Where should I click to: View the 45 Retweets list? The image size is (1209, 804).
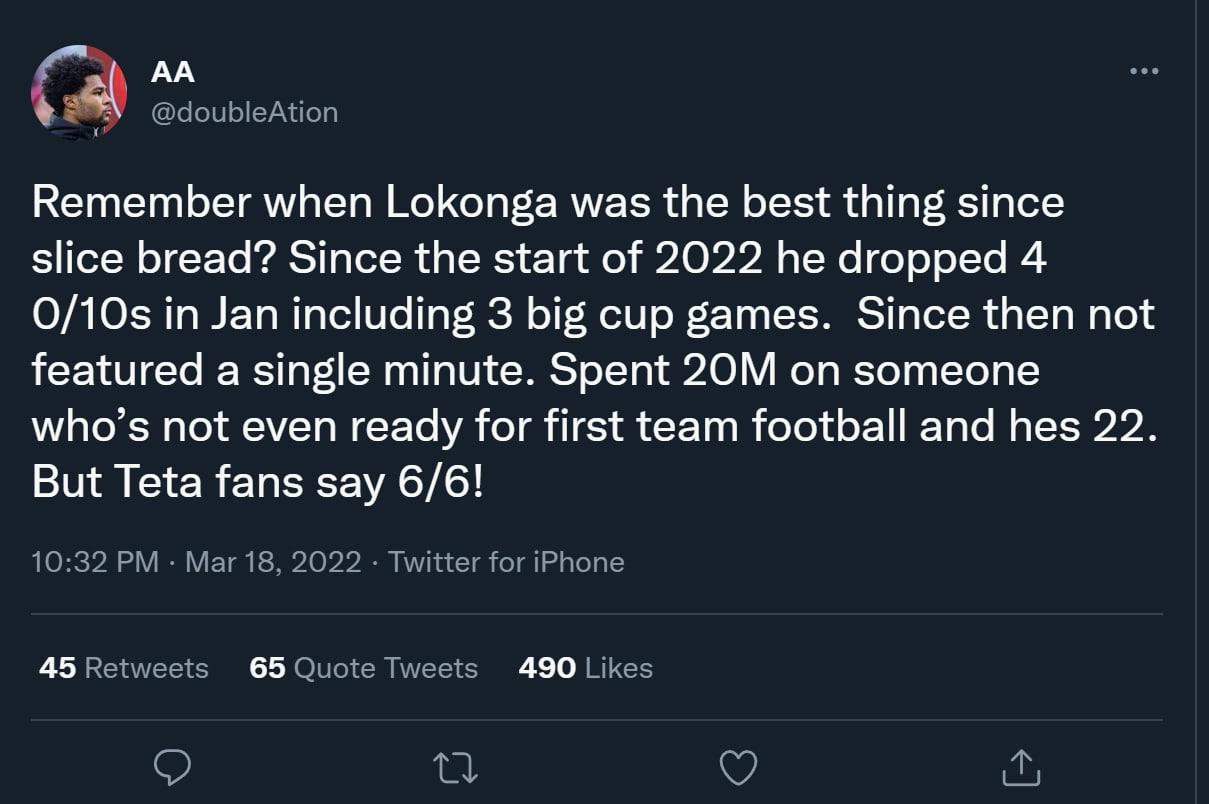click(123, 668)
